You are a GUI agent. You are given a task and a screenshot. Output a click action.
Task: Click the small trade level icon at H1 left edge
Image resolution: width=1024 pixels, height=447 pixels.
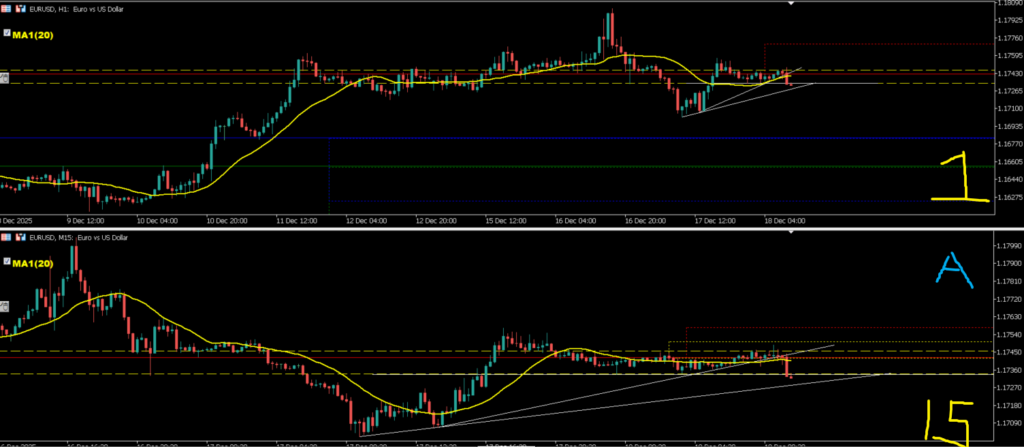[x=4, y=78]
